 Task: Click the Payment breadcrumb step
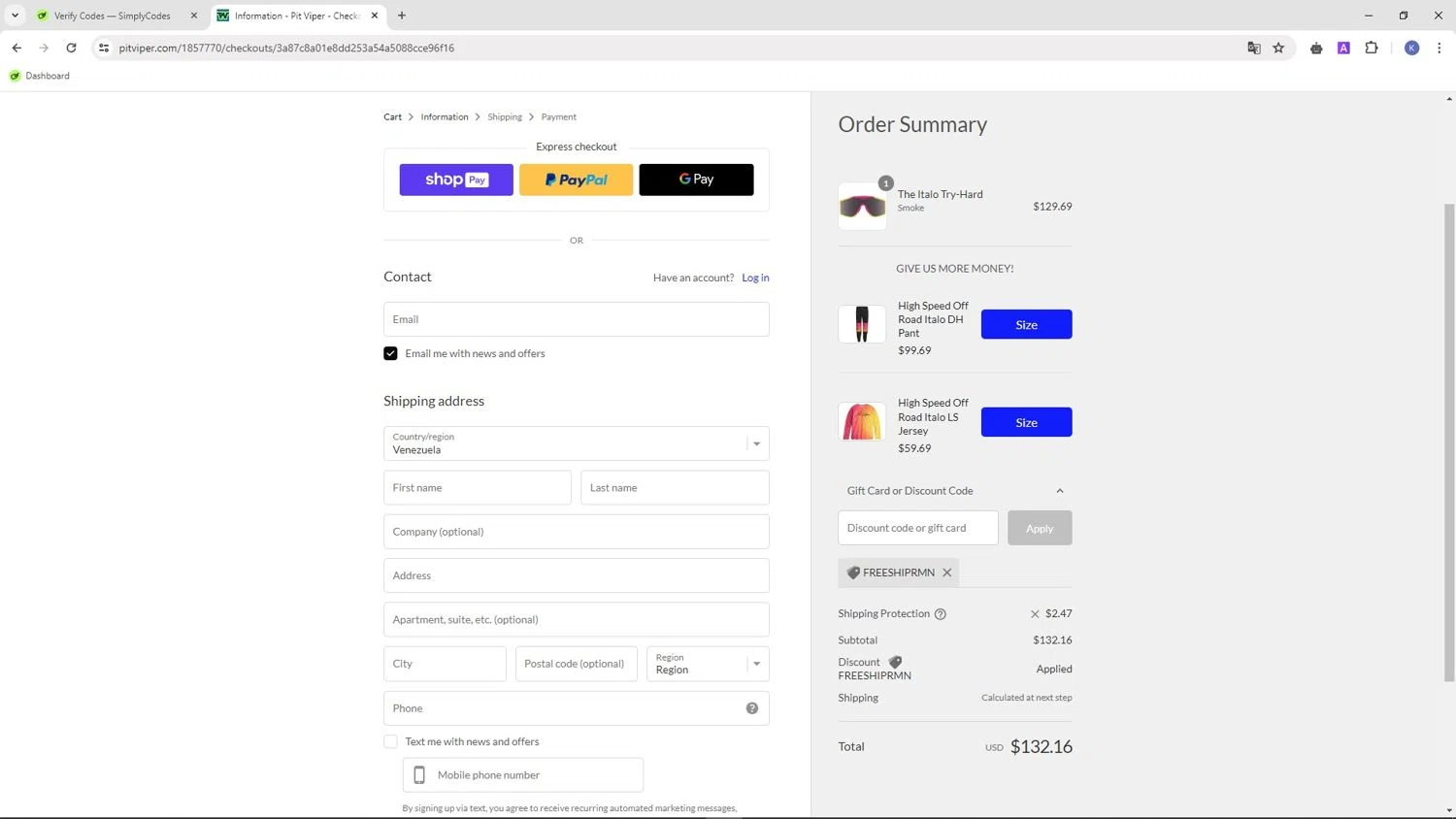[559, 117]
